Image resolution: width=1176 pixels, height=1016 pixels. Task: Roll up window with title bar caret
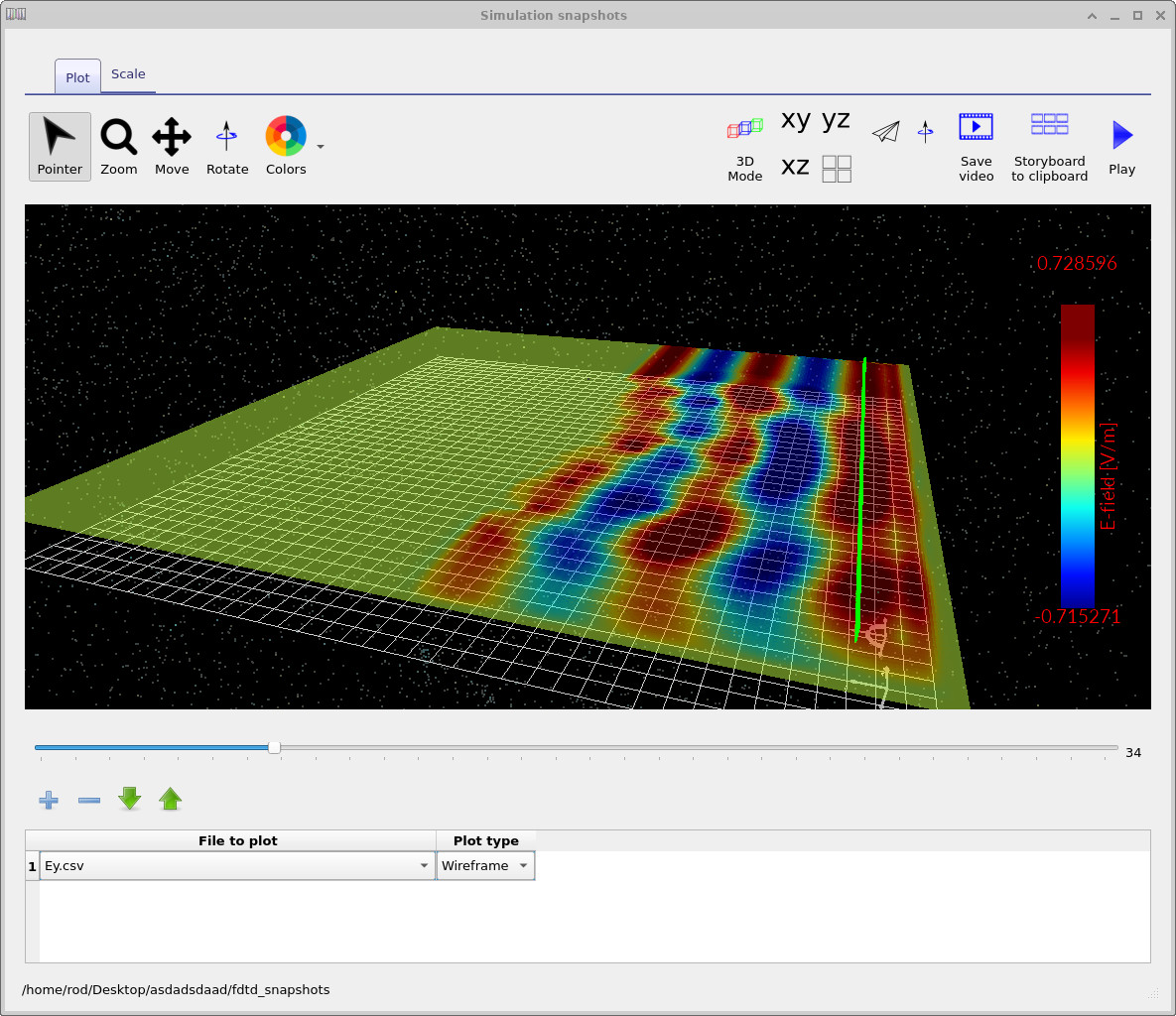pos(1092,16)
